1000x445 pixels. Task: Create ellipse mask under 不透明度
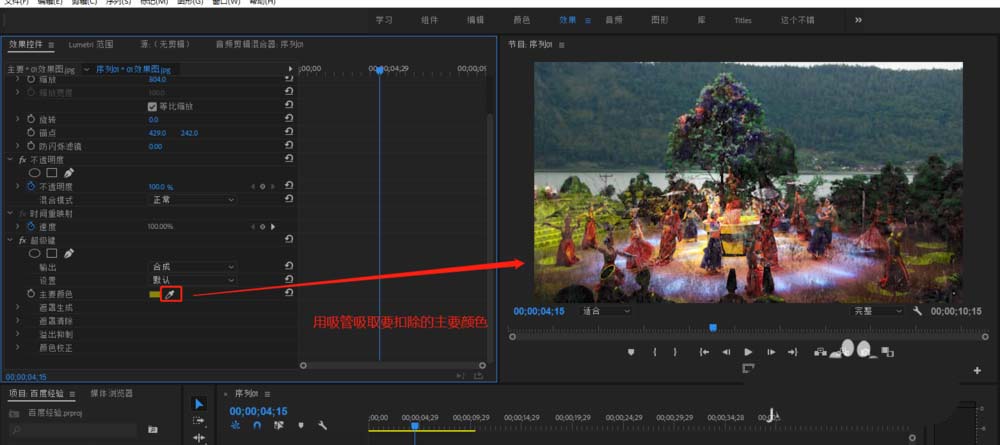coord(35,173)
